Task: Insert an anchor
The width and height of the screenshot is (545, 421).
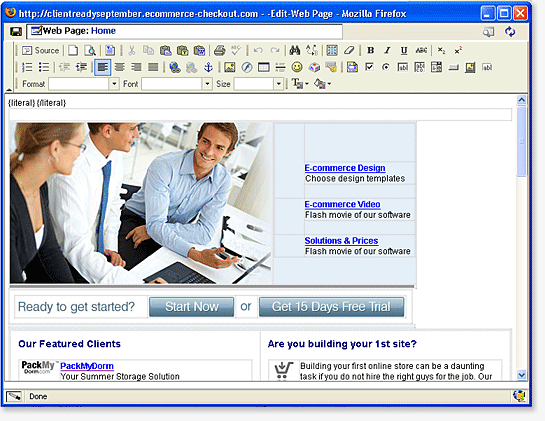Action: [208, 67]
